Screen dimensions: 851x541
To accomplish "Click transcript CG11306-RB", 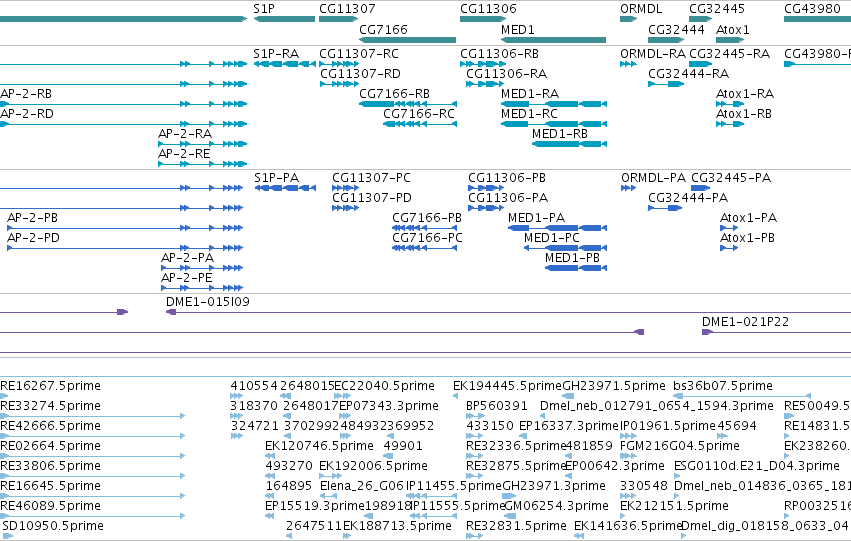I will click(499, 54).
